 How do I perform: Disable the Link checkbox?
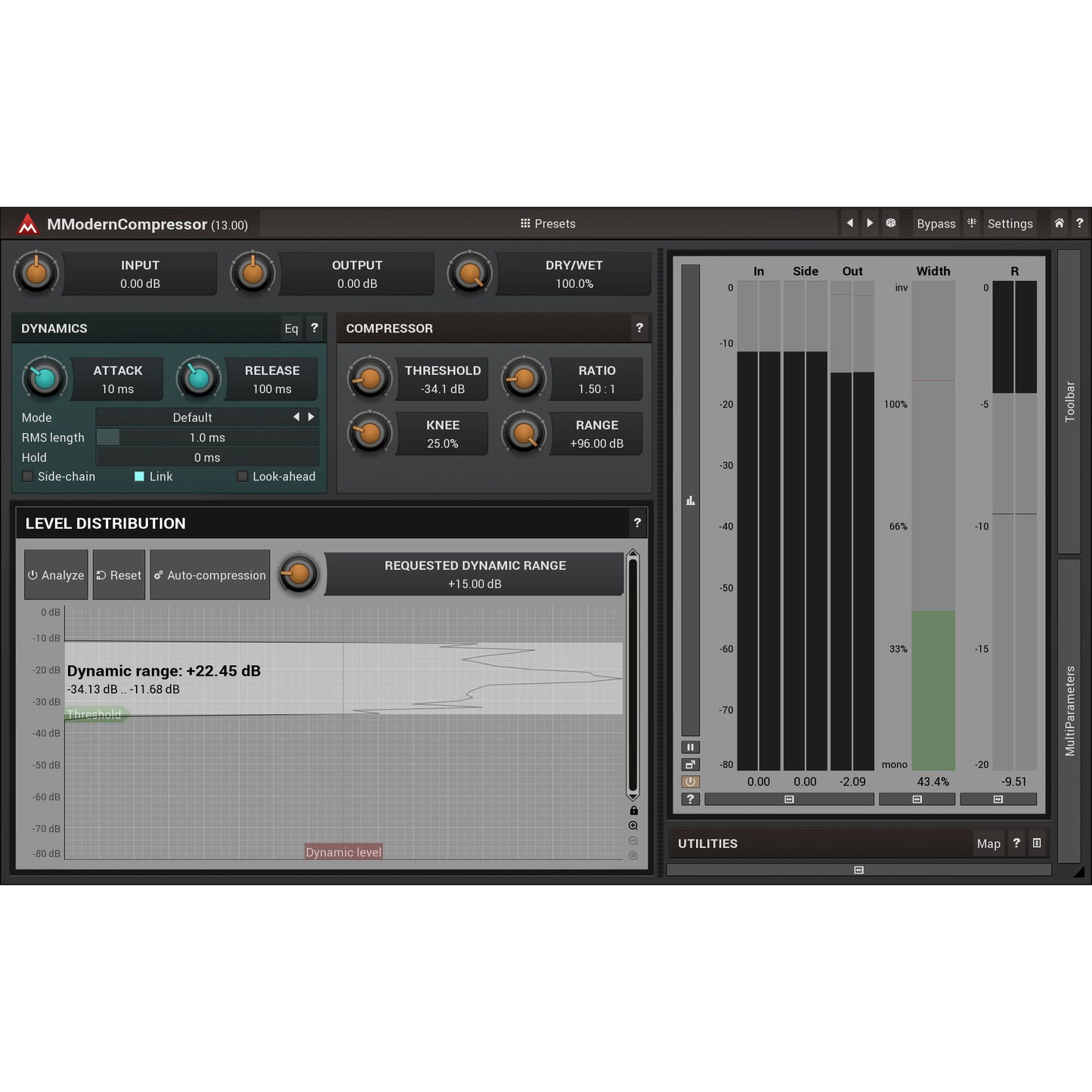pyautogui.click(x=139, y=476)
